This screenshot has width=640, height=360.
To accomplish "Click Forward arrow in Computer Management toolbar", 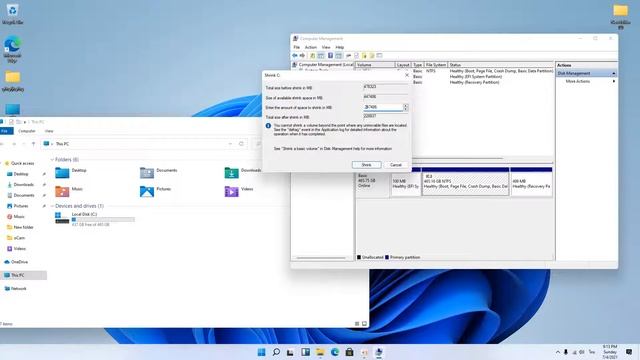I will tap(302, 56).
